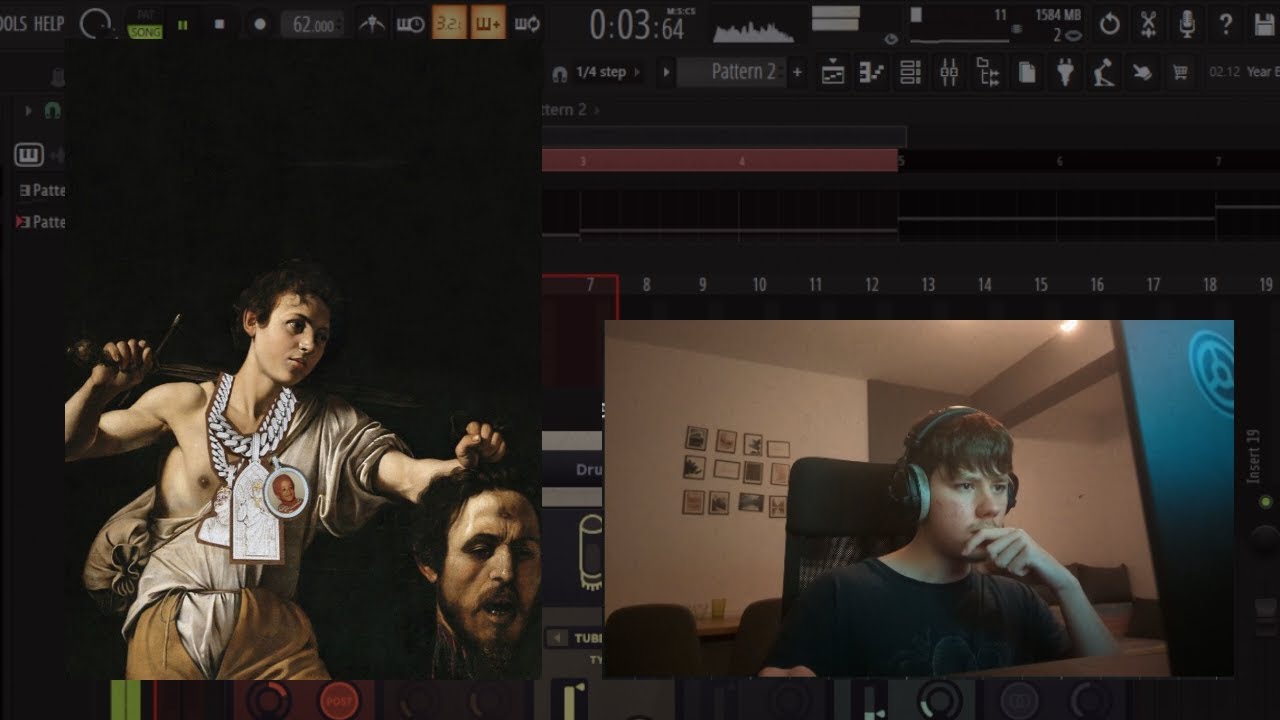Click the microphone one-click recording icon

(x=1187, y=24)
